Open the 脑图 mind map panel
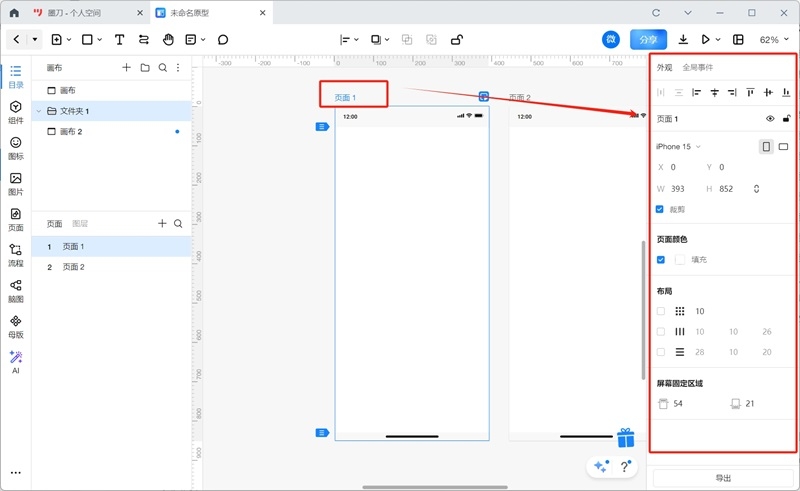 (x=16, y=291)
